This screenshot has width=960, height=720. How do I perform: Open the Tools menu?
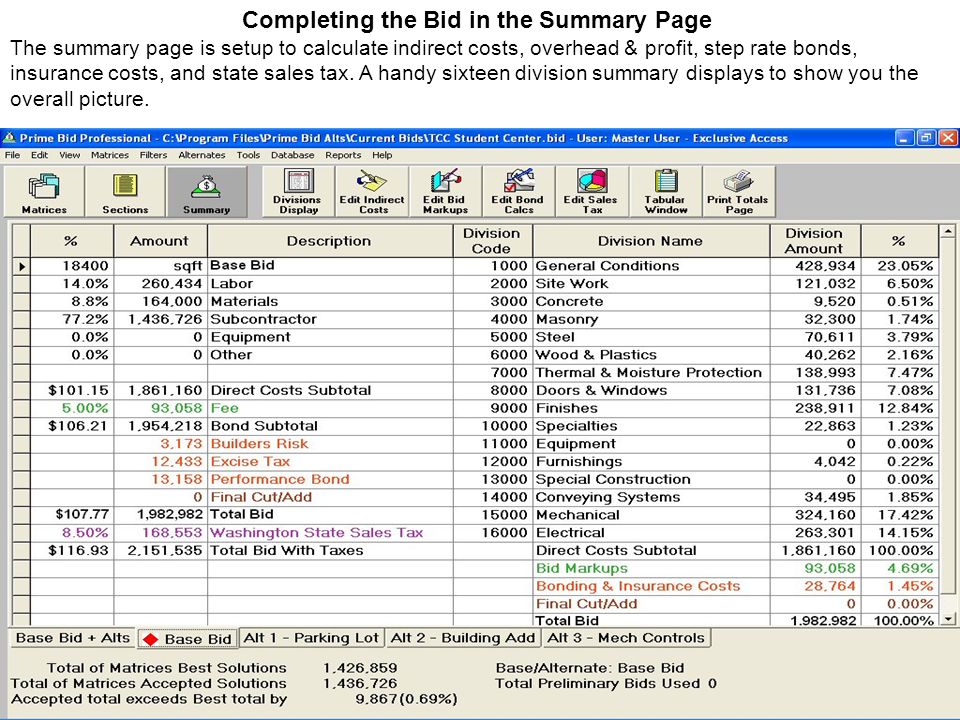tap(249, 155)
